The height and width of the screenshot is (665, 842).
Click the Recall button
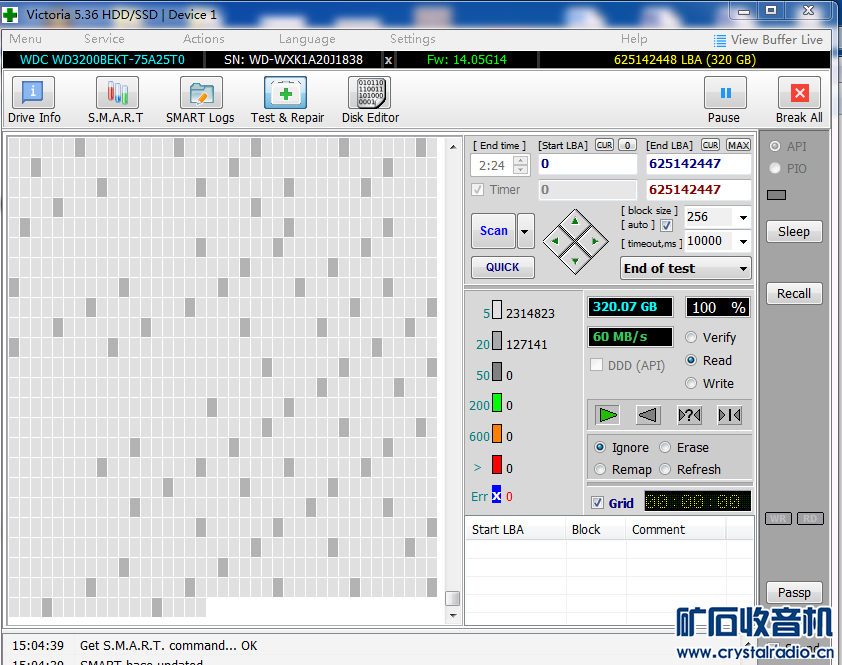[x=794, y=294]
